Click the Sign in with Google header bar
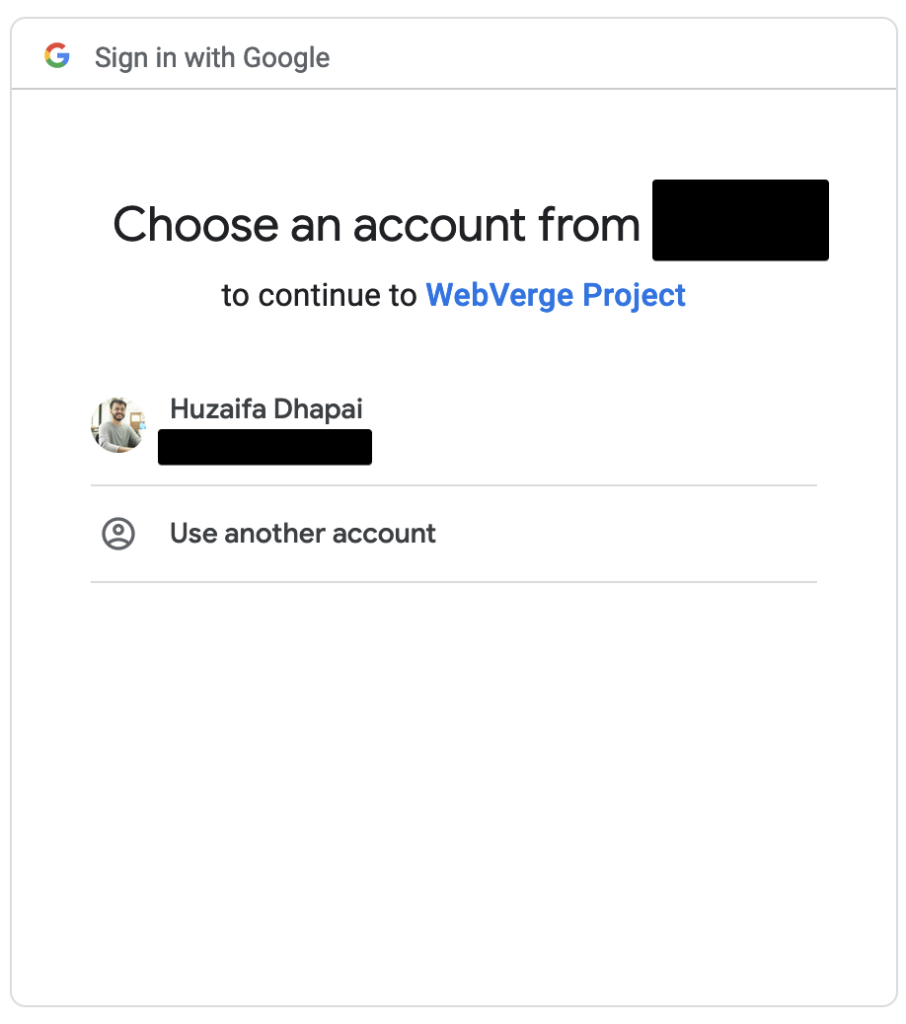 tap(453, 55)
